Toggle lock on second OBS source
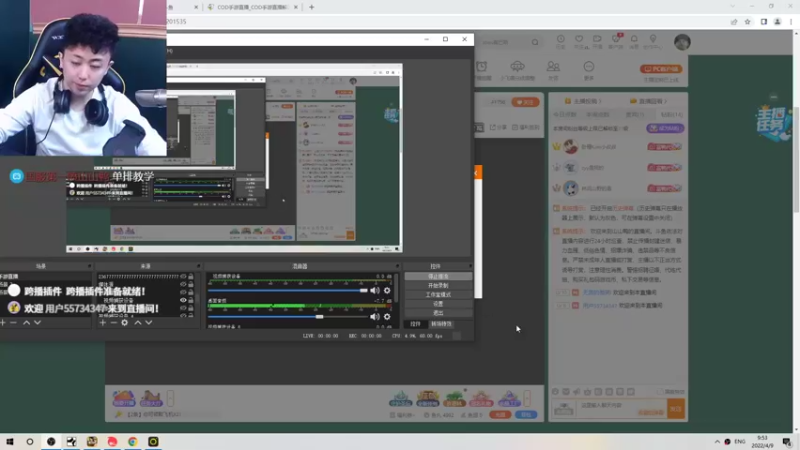 191,284
